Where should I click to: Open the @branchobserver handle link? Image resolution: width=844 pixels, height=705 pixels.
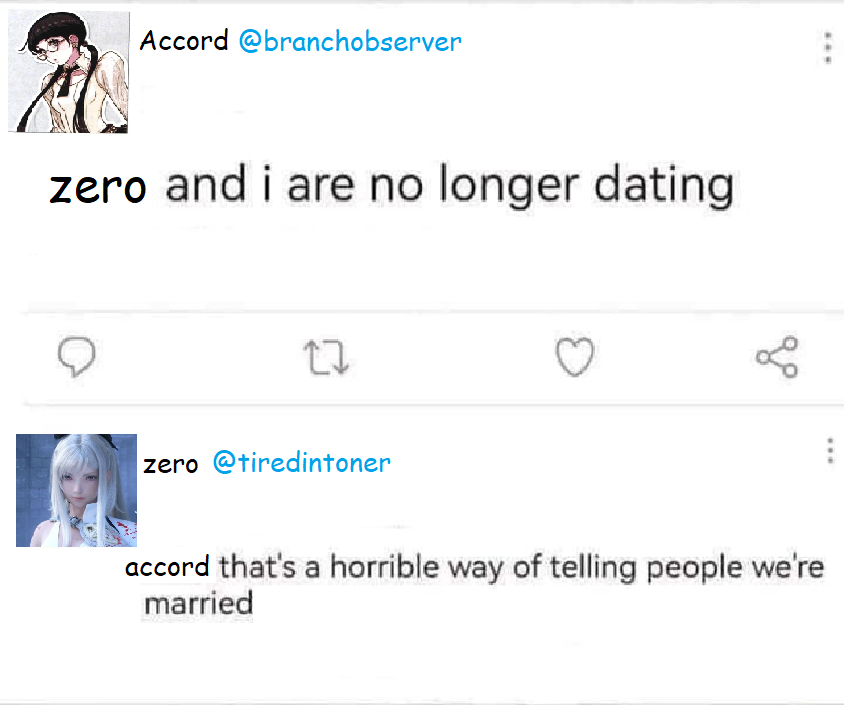(350, 42)
